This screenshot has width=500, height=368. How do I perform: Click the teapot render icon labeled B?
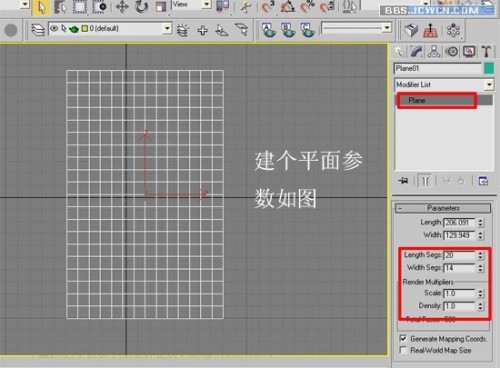288,30
